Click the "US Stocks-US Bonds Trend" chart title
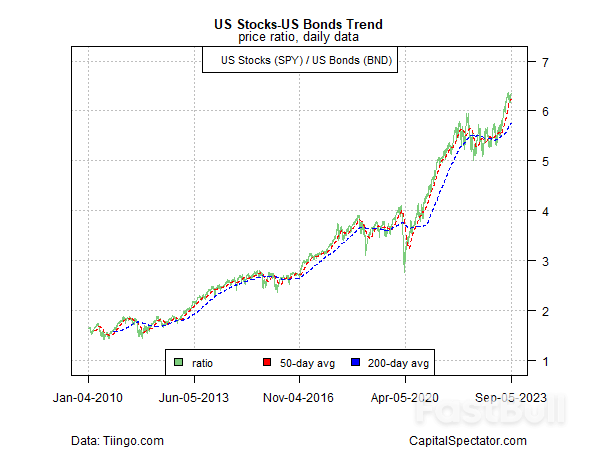The image size is (600, 450). pos(299,24)
